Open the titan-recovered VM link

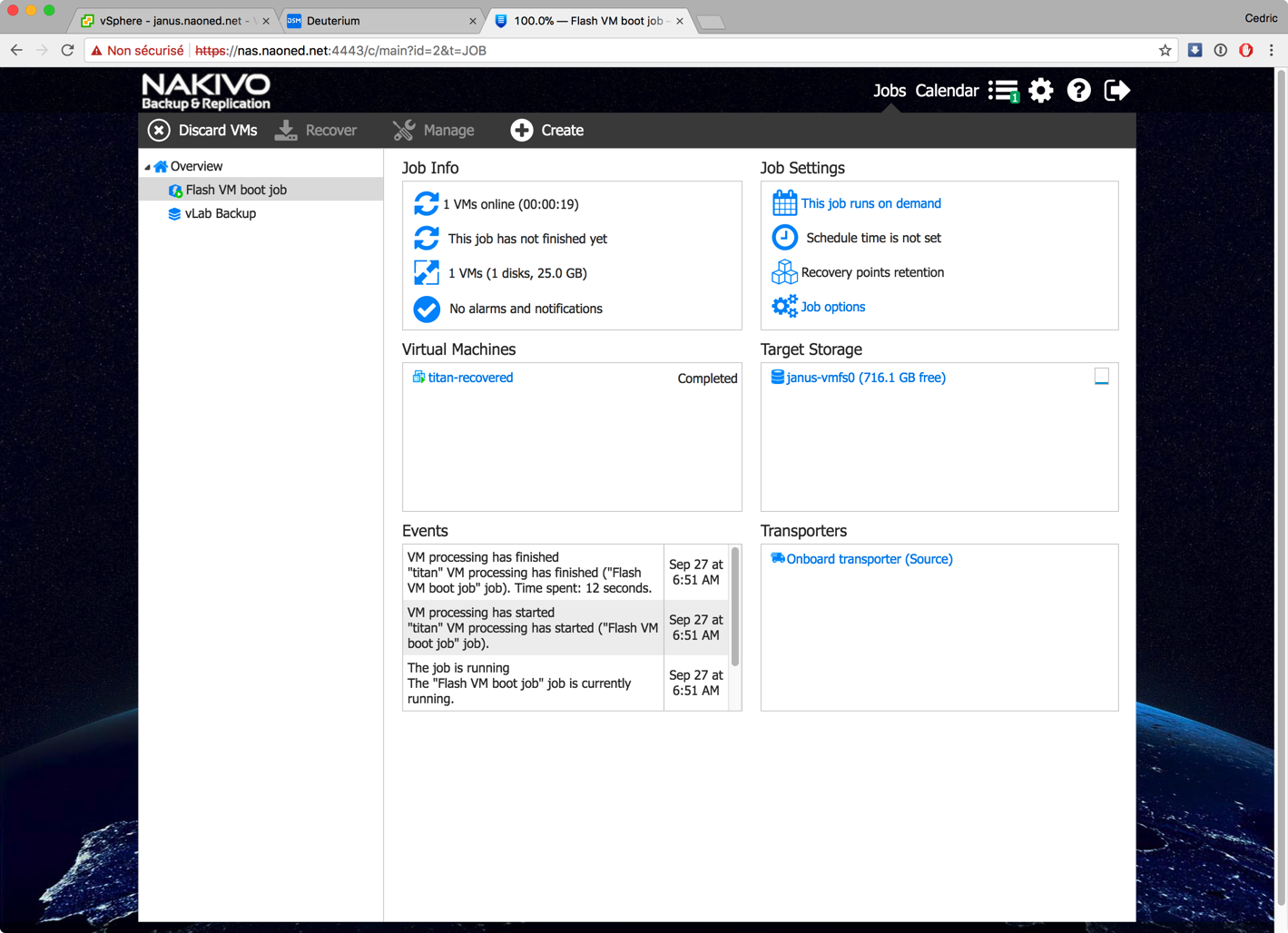coord(470,378)
